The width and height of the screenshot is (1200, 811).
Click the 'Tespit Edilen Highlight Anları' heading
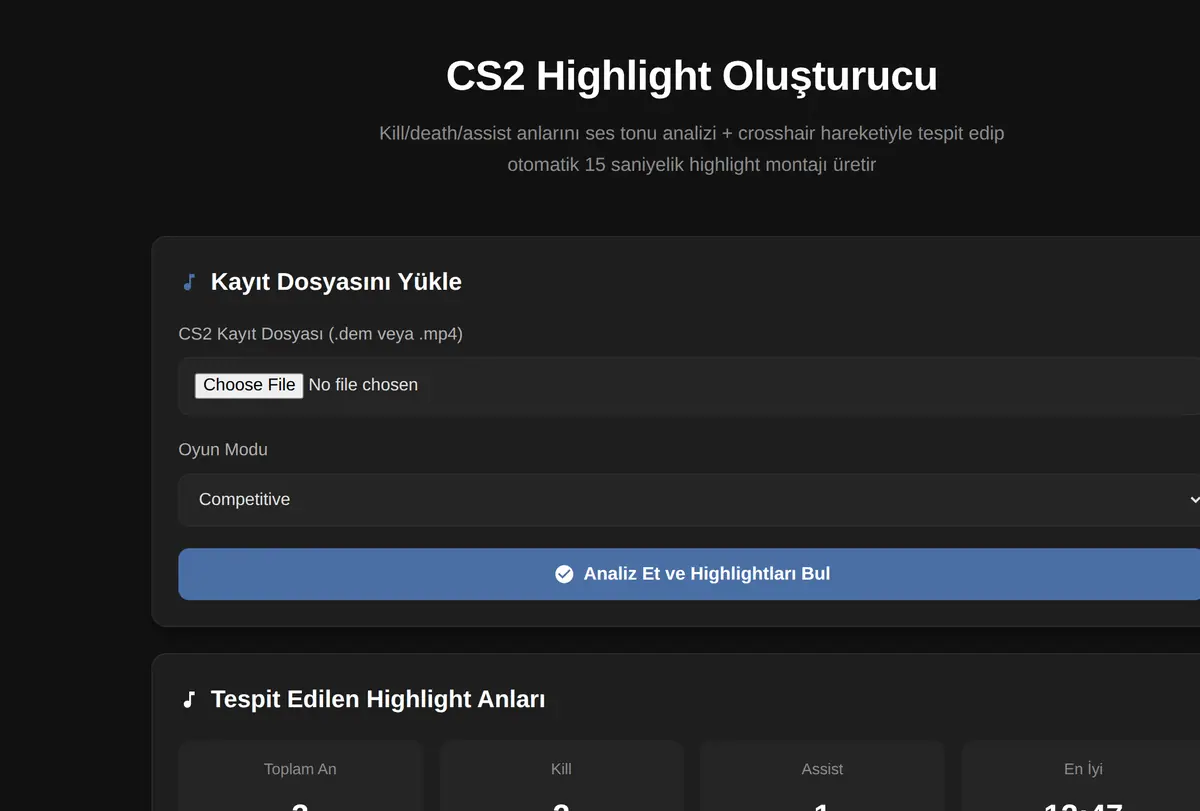click(x=378, y=699)
